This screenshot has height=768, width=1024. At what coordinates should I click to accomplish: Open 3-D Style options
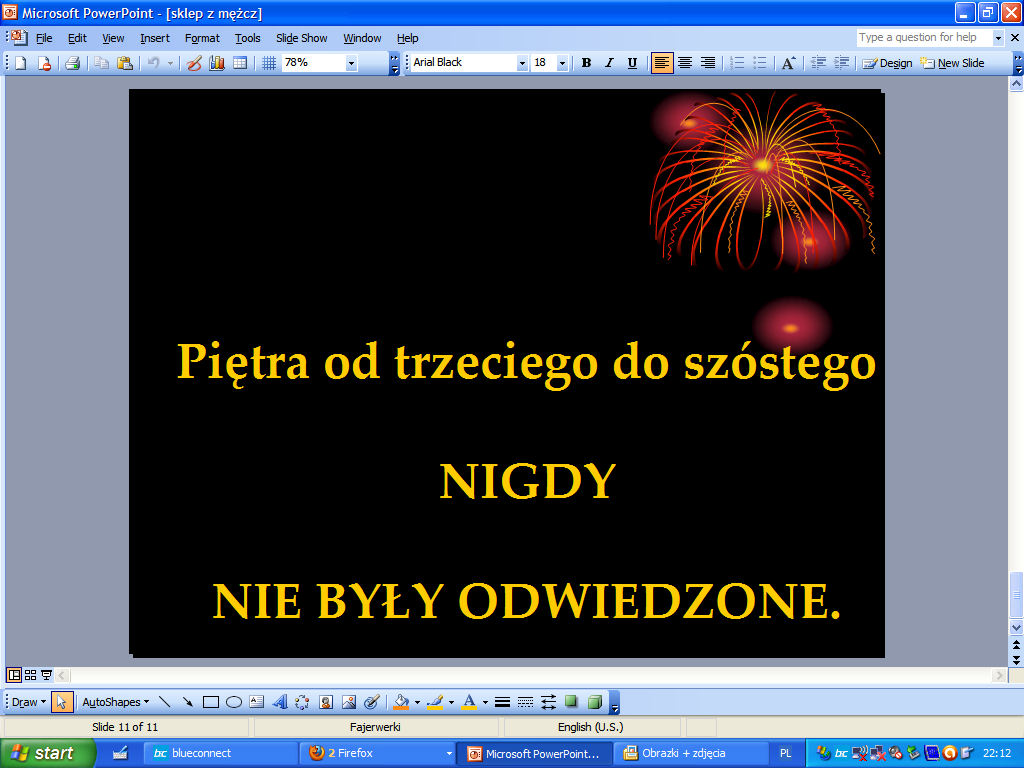click(594, 702)
